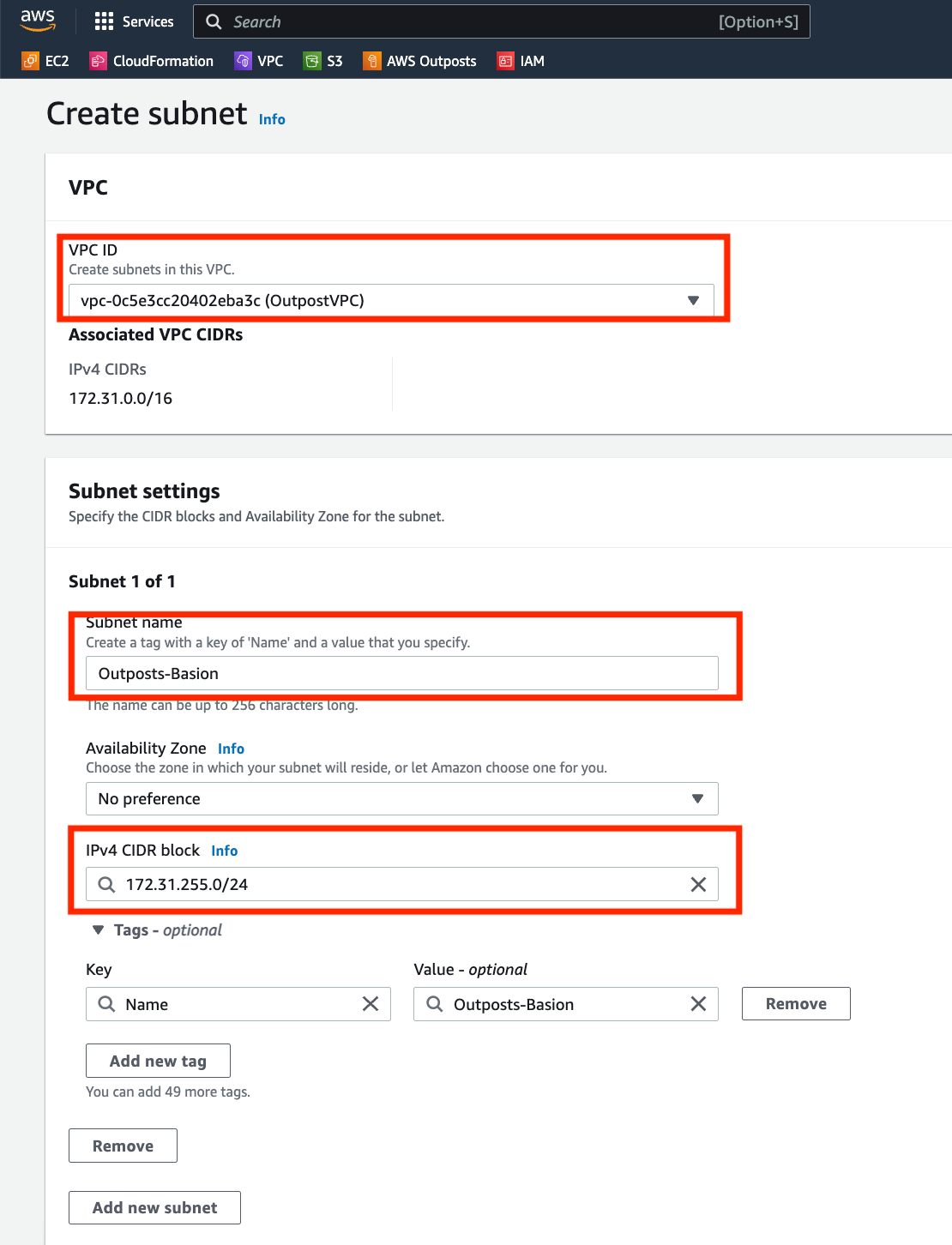Open the S3 console shortcut
Image resolution: width=952 pixels, height=1245 pixels.
click(x=322, y=61)
